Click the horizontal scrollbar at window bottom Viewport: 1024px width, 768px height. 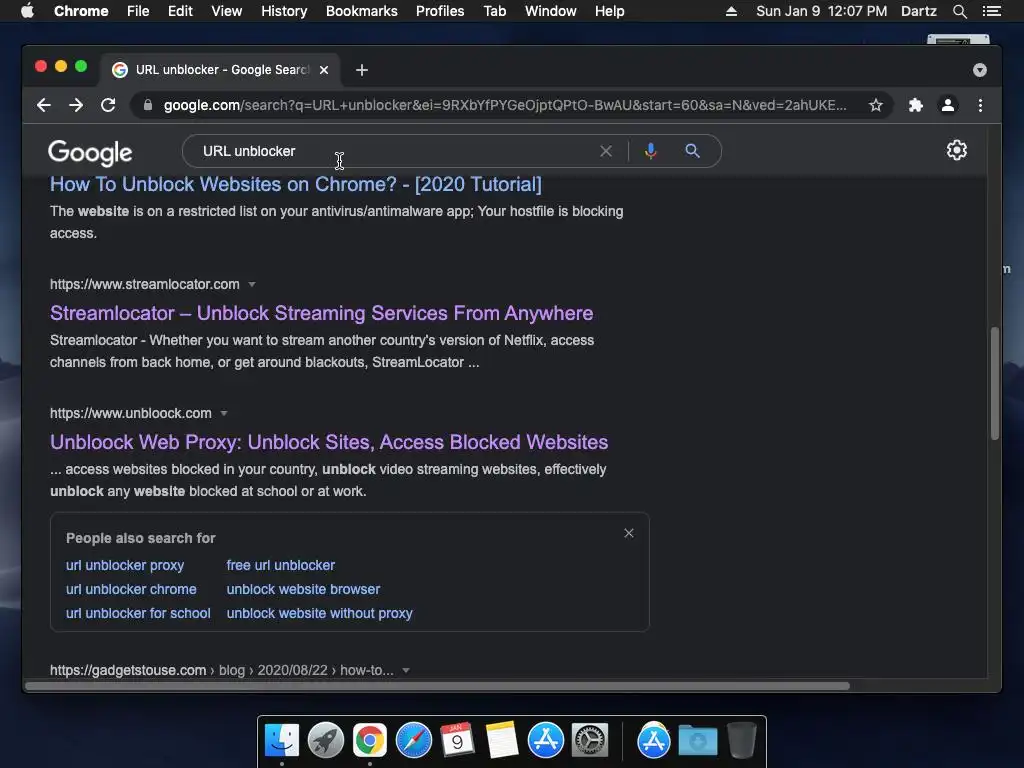[x=438, y=686]
